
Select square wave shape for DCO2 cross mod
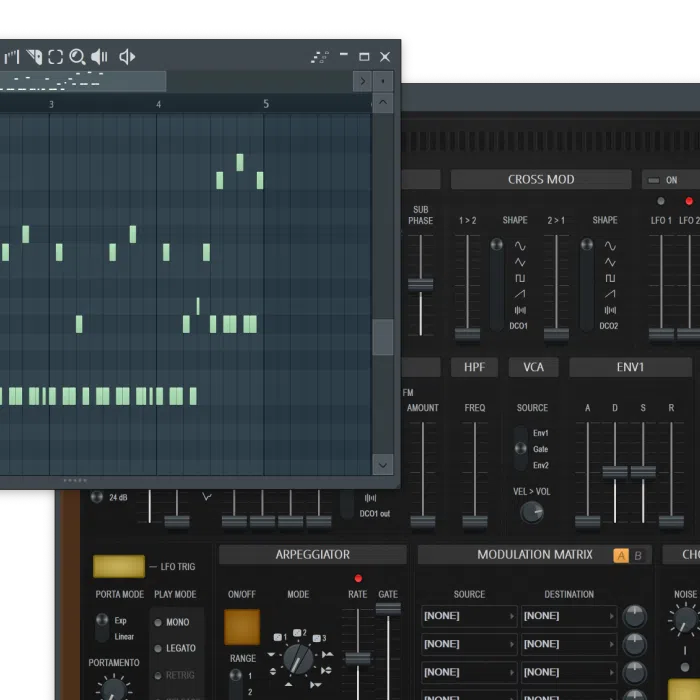610,278
